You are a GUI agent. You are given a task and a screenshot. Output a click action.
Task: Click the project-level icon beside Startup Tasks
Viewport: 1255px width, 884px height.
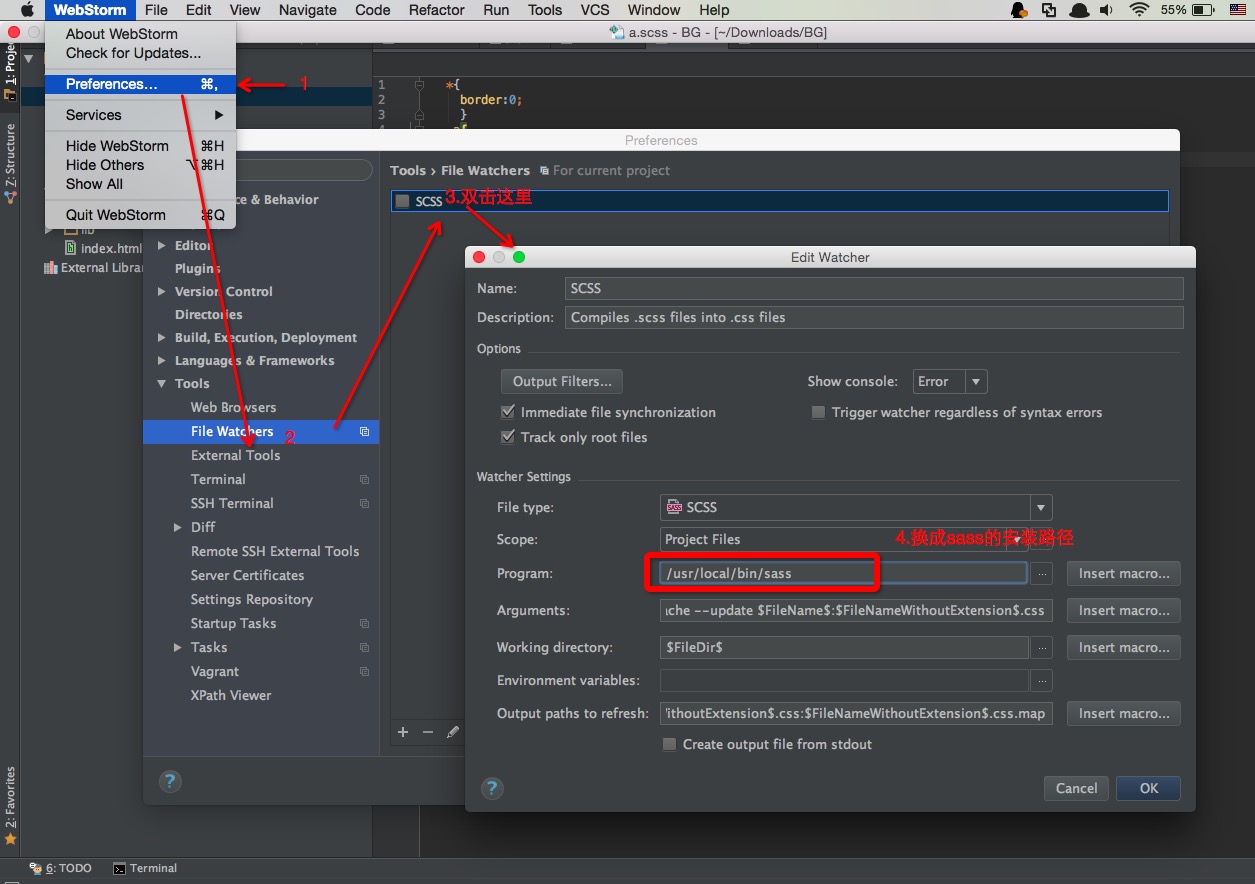coord(365,624)
